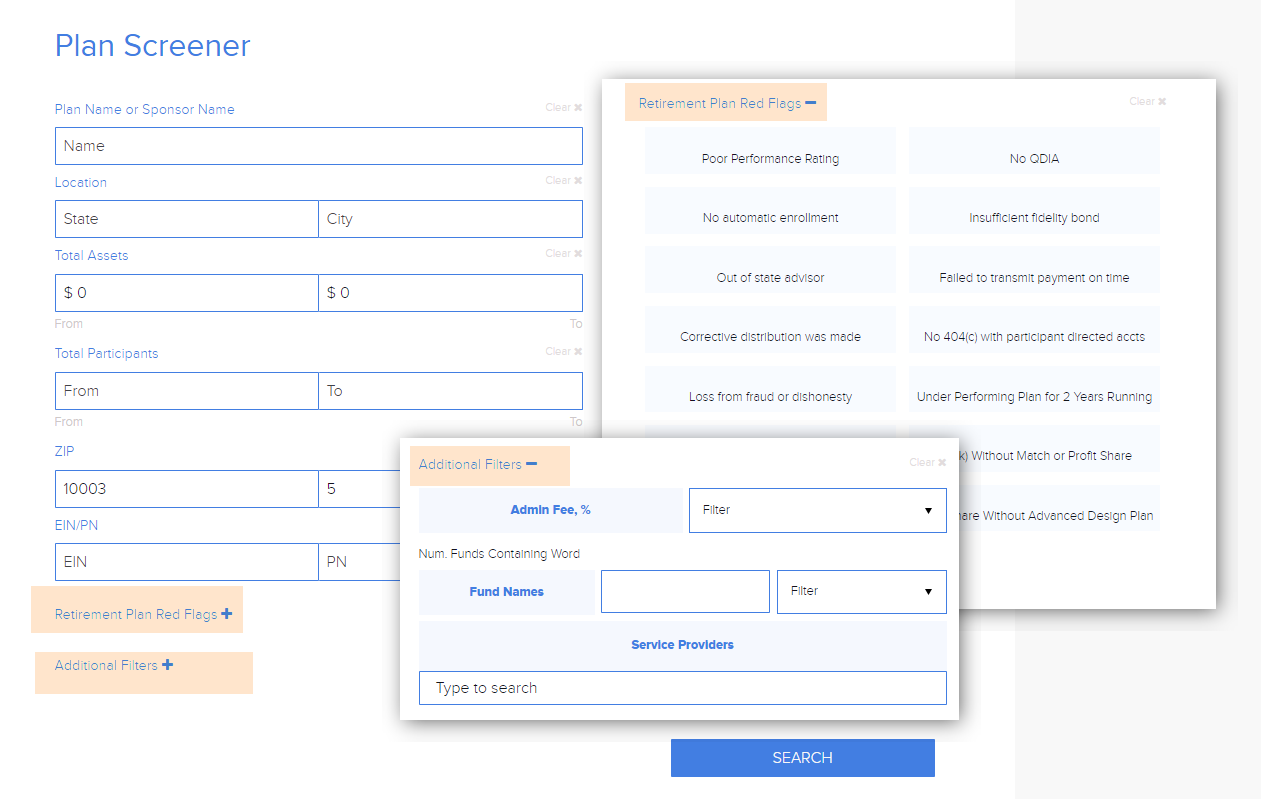Expand Retirement Plan Red Flags with plus icon
The height and width of the screenshot is (799, 1261).
click(x=226, y=614)
